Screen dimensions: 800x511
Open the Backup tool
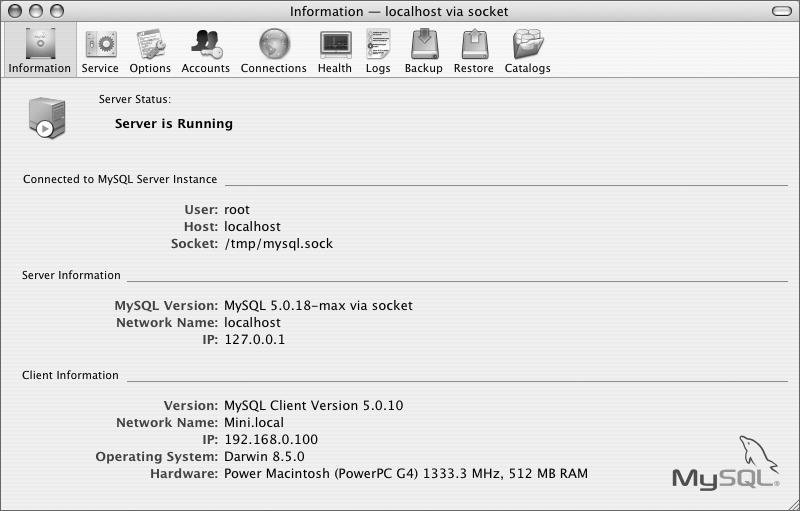(423, 49)
